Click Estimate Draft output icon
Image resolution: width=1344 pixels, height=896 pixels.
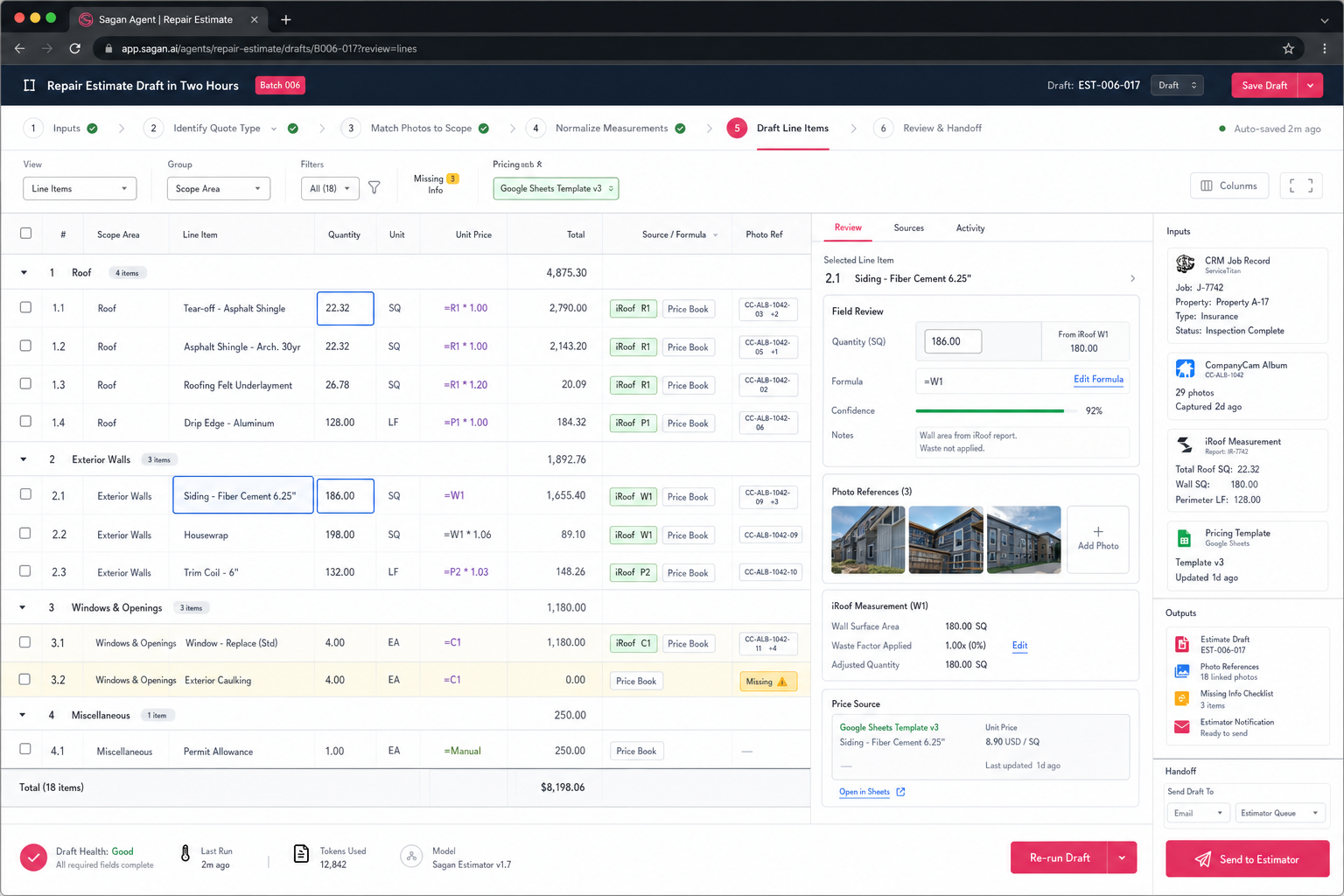coord(1182,644)
